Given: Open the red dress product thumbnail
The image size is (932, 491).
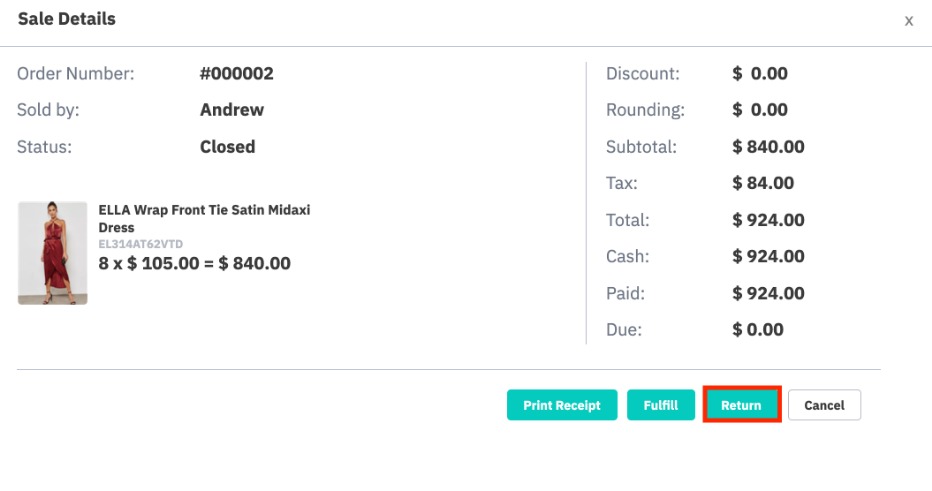Looking at the screenshot, I should point(52,253).
